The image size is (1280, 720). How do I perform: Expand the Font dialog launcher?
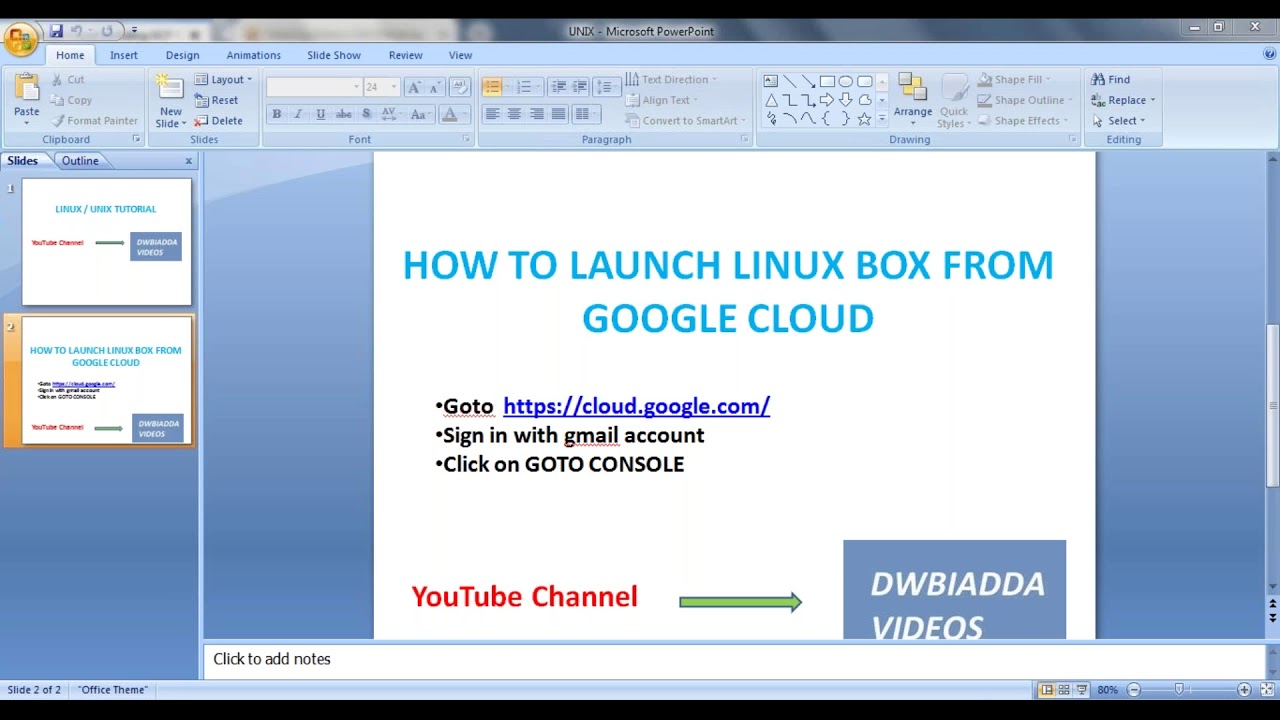click(x=466, y=139)
